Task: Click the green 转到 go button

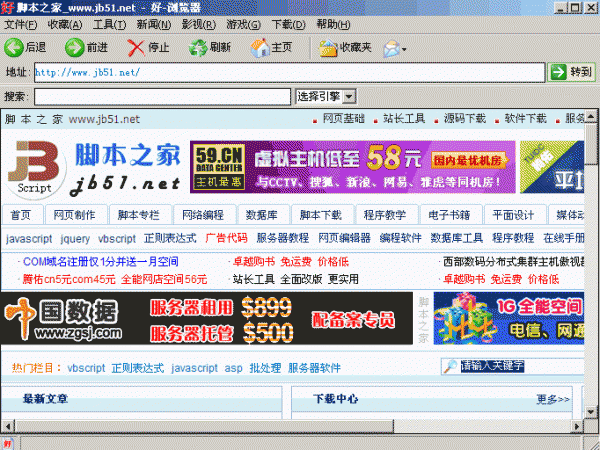Action: click(x=572, y=72)
